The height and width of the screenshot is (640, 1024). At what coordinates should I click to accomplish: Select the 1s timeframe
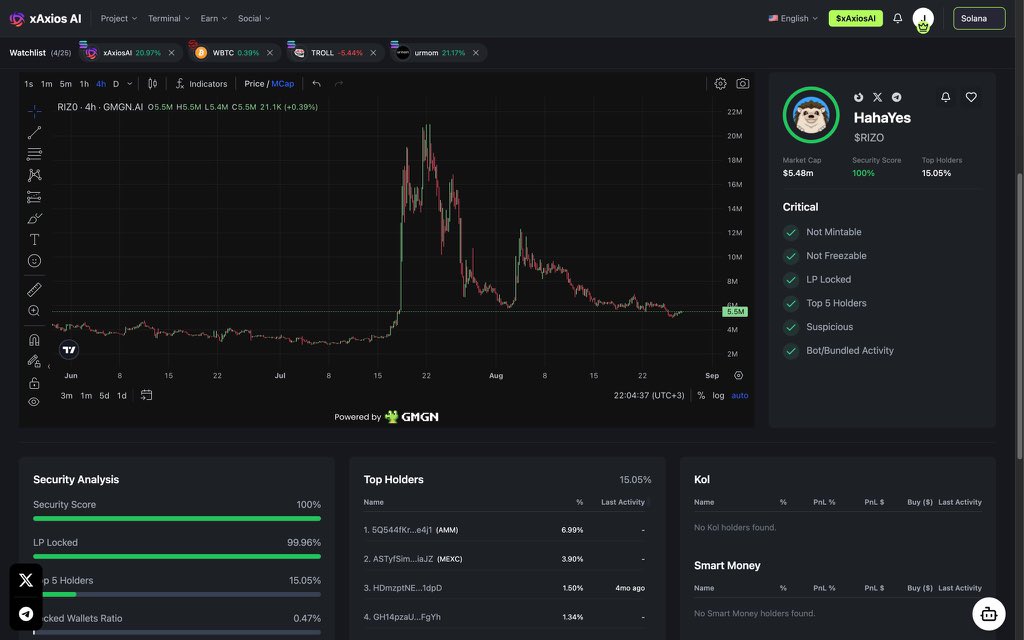(x=29, y=84)
